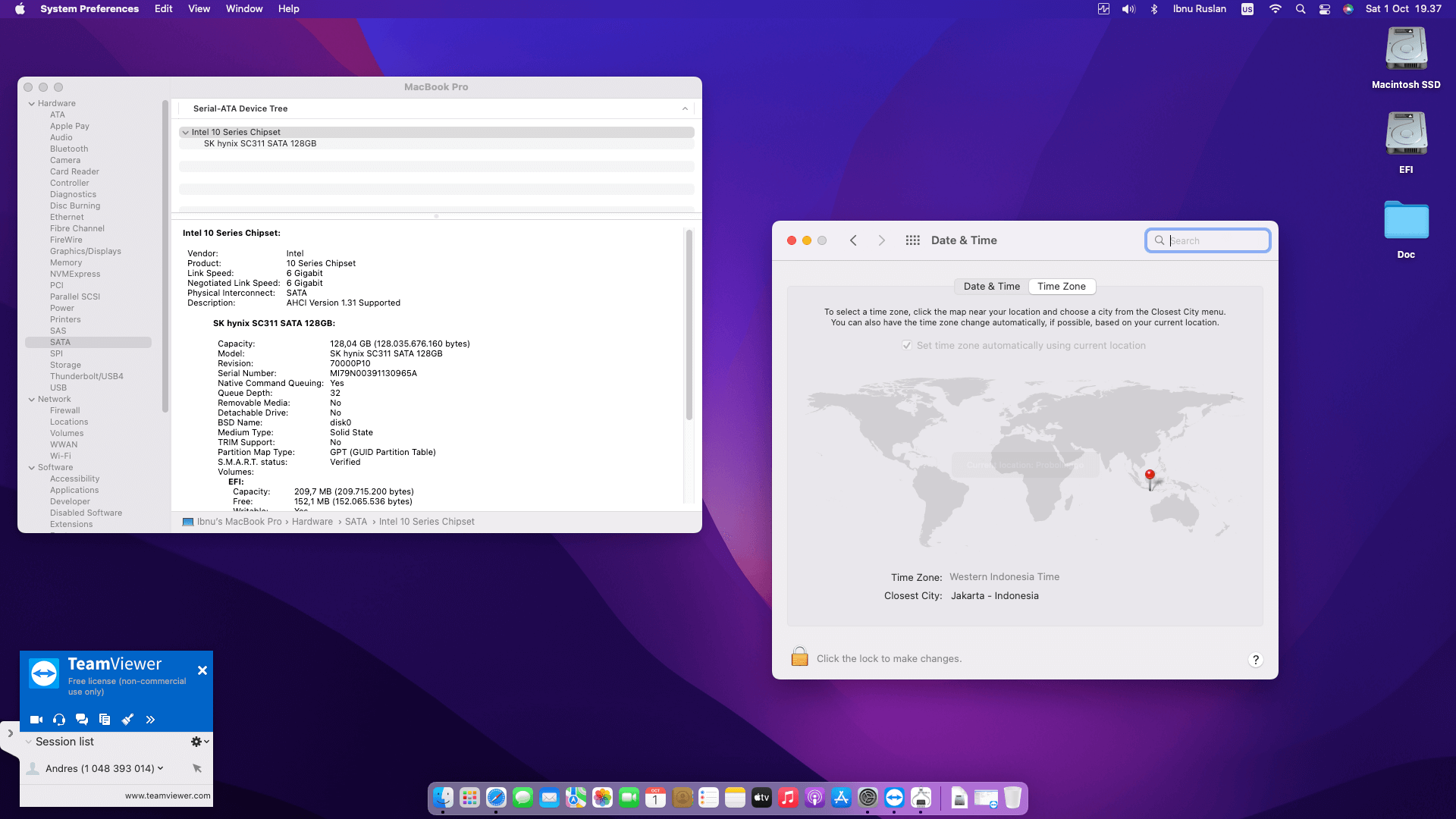
Task: Click System Information sidebar scrollbar
Action: coord(165,256)
